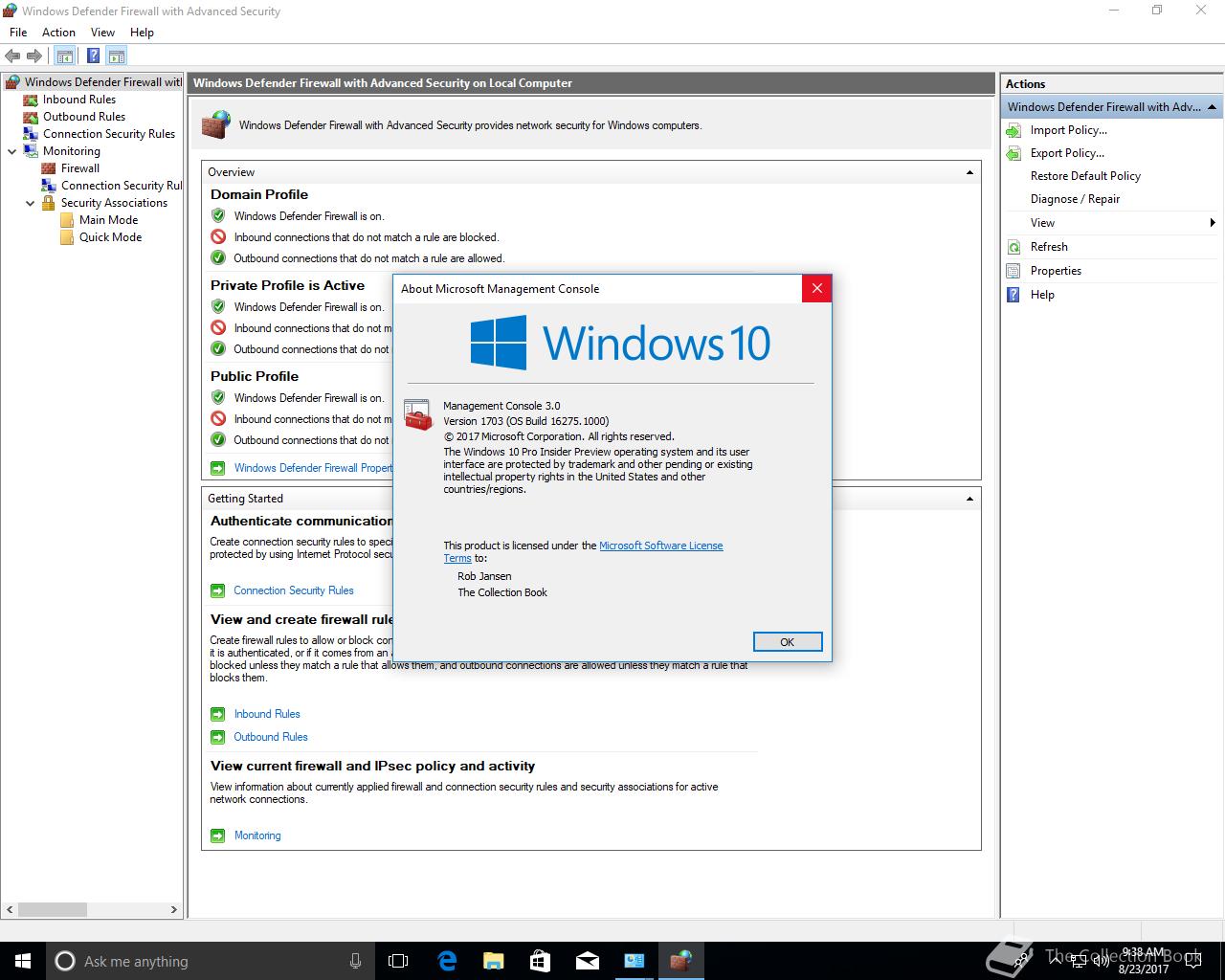
Task: Open the Help menu in menu bar
Action: click(142, 33)
